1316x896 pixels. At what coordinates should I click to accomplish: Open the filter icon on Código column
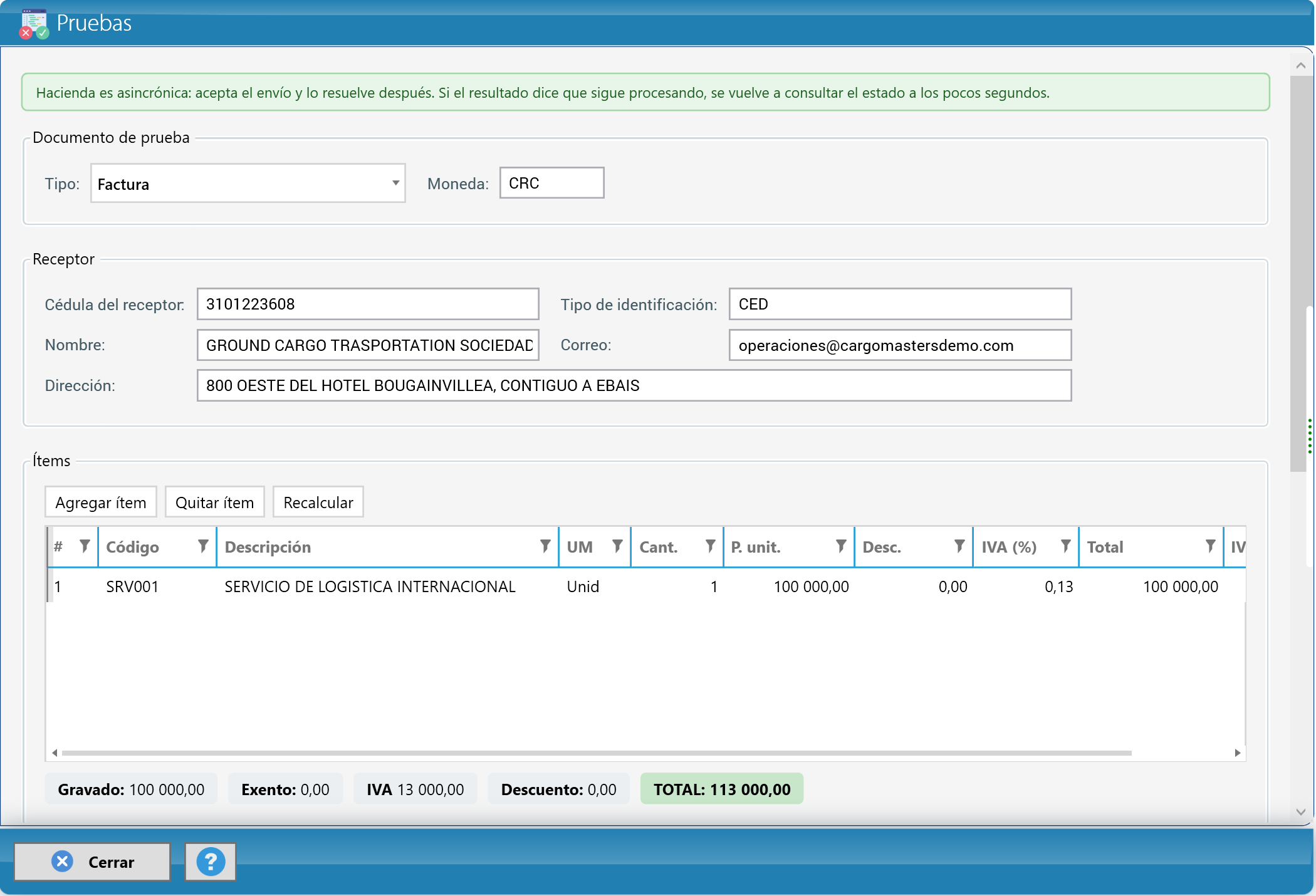pyautogui.click(x=203, y=546)
